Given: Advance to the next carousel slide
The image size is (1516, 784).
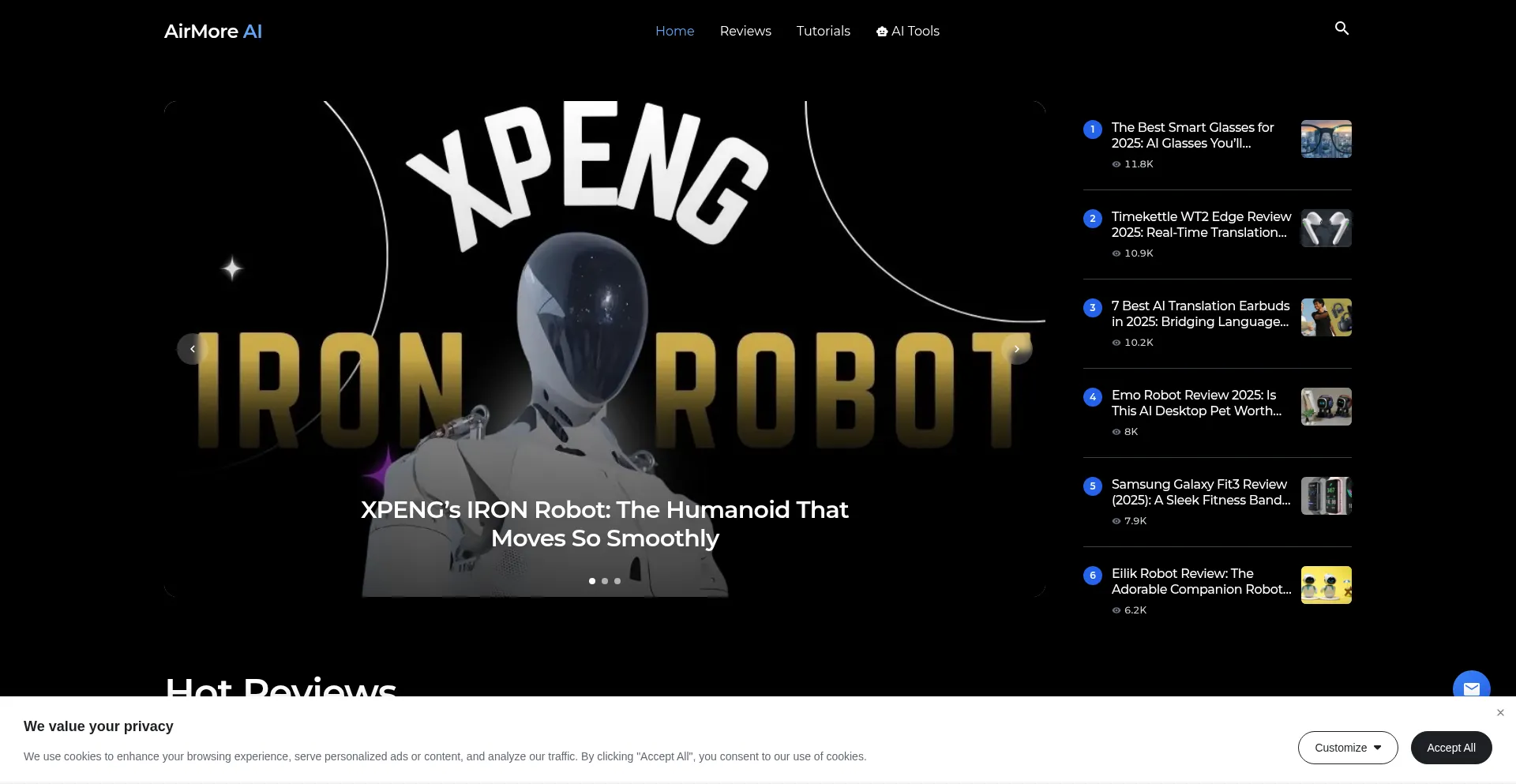Looking at the screenshot, I should pos(1017,349).
